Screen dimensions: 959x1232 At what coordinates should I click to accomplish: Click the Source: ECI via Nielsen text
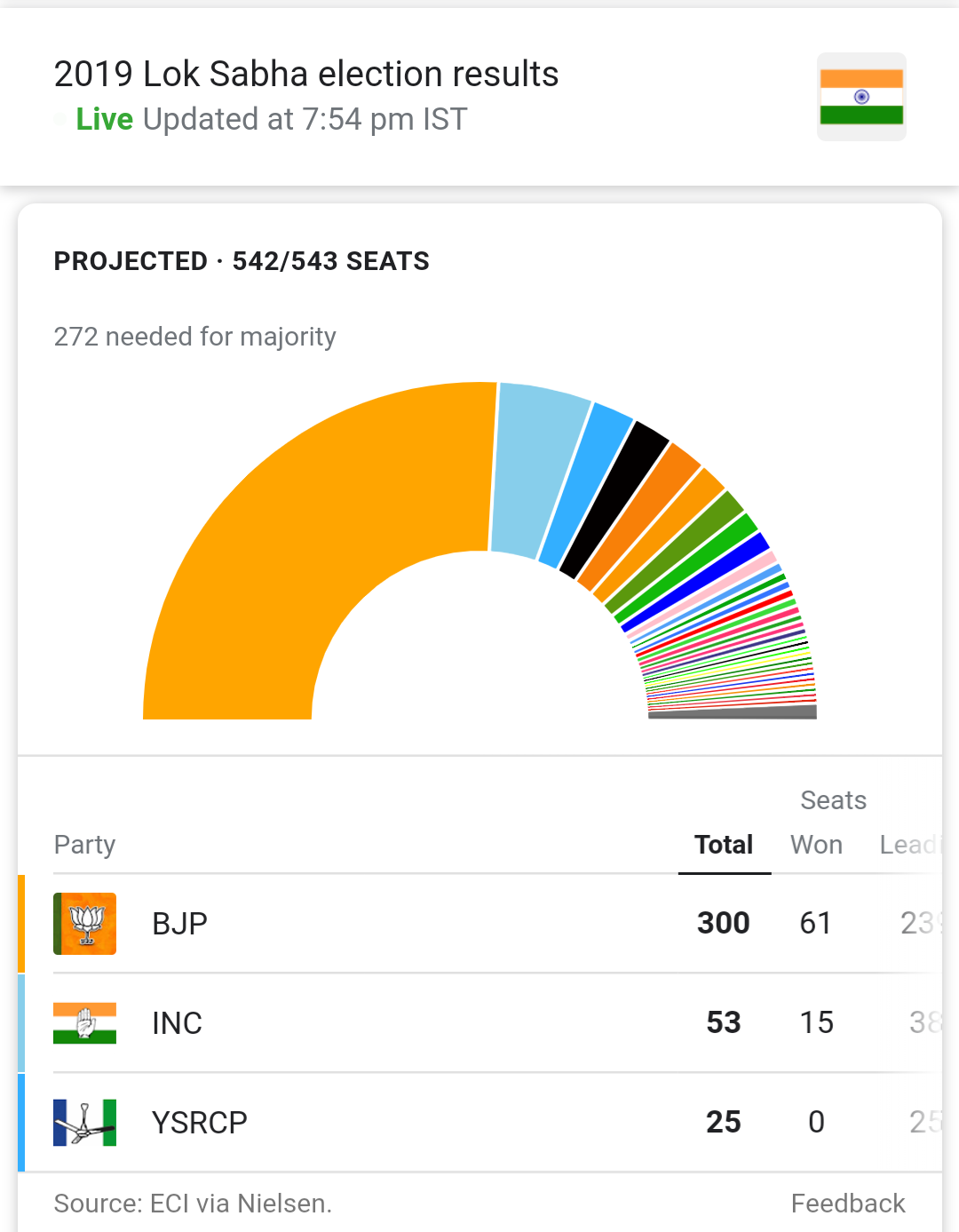(x=193, y=1204)
